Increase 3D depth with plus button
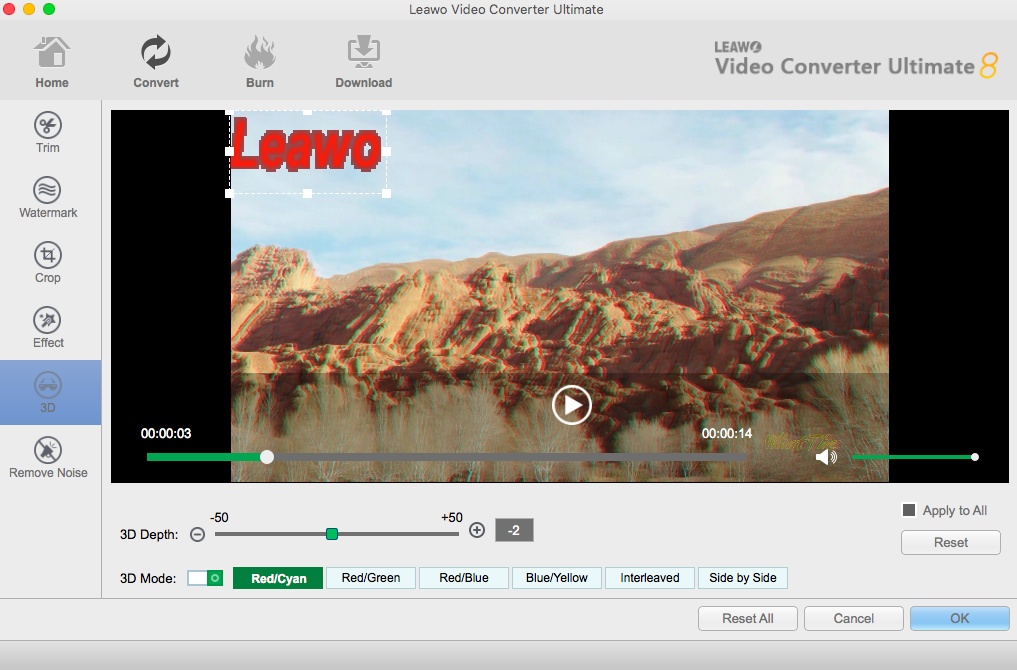The height and width of the screenshot is (670, 1017). tap(477, 531)
